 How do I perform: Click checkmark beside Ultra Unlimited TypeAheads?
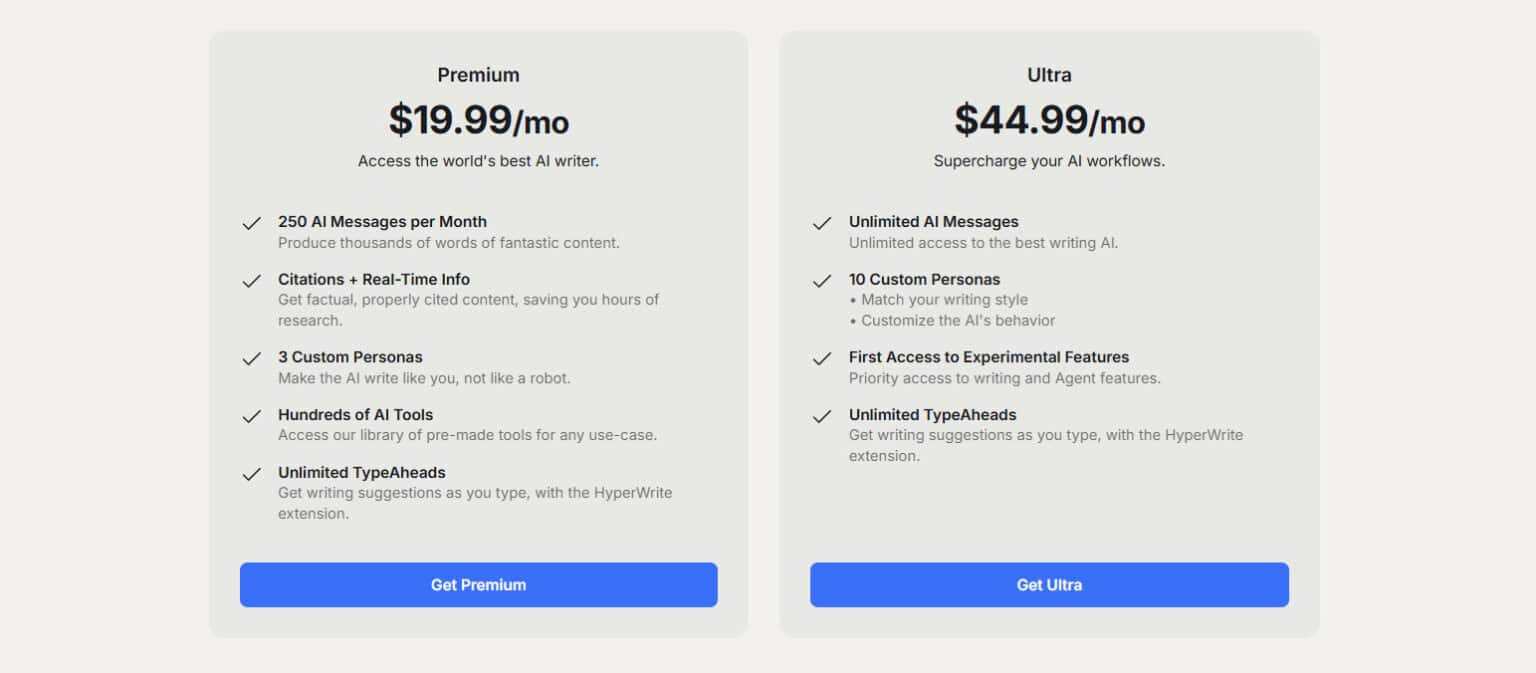pos(822,416)
